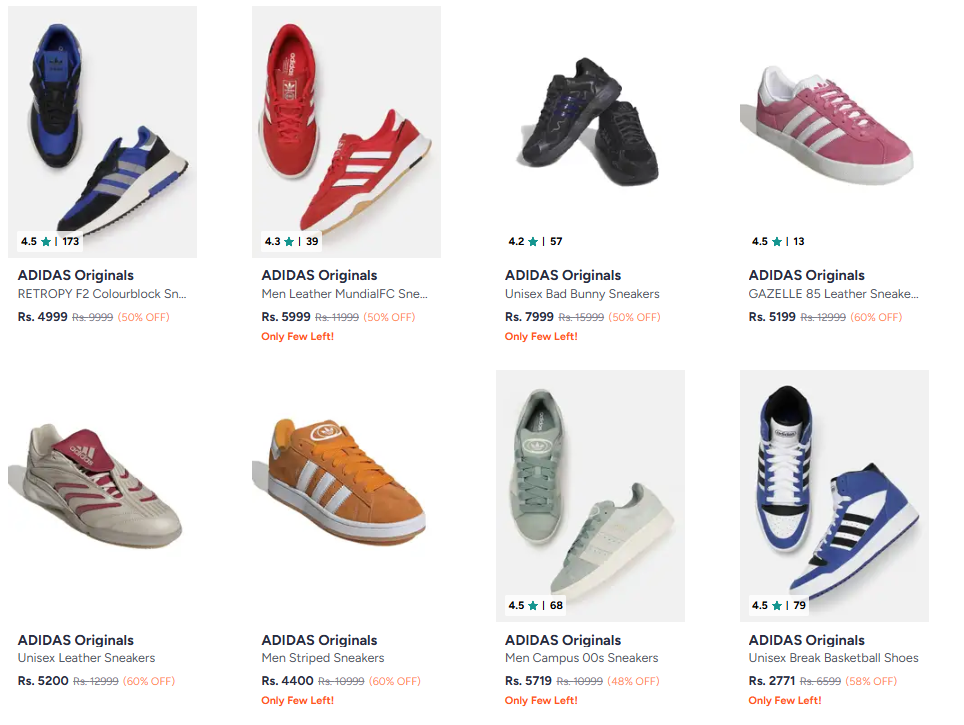Click the star rating on Campus 00s sneakers
This screenshot has height=725, width=964.
pos(533,605)
